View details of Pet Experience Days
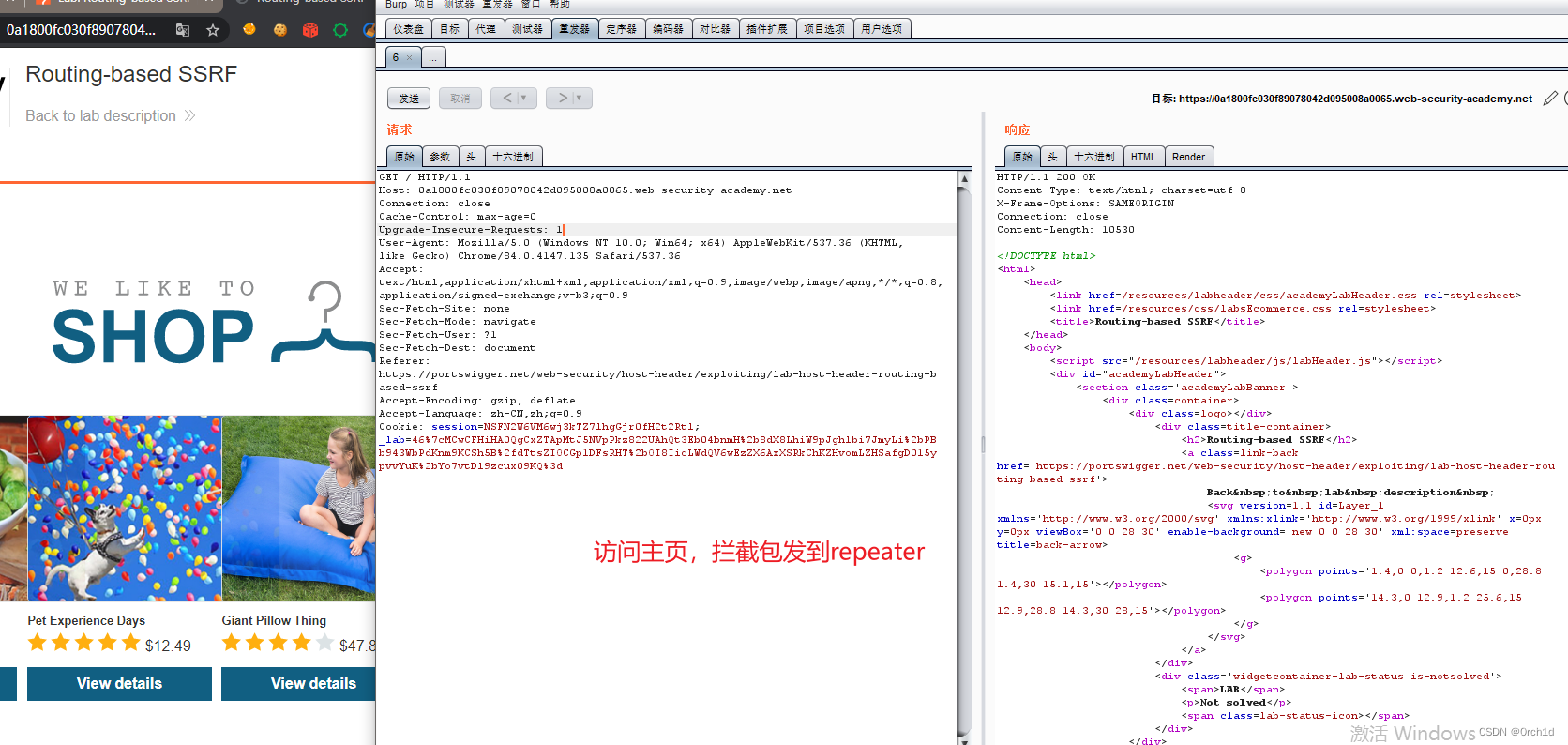 tap(119, 683)
